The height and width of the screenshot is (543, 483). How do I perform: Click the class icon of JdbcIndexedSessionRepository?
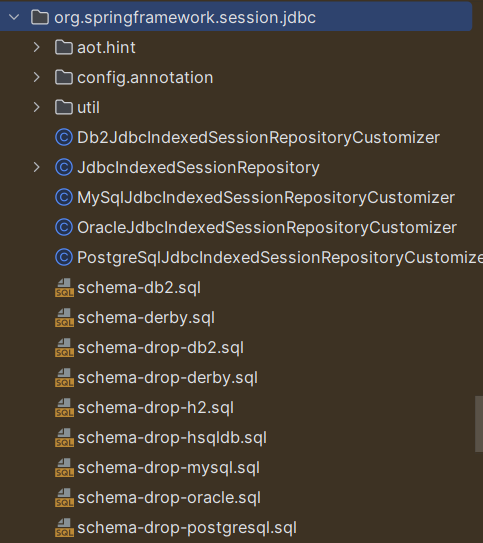(x=64, y=168)
